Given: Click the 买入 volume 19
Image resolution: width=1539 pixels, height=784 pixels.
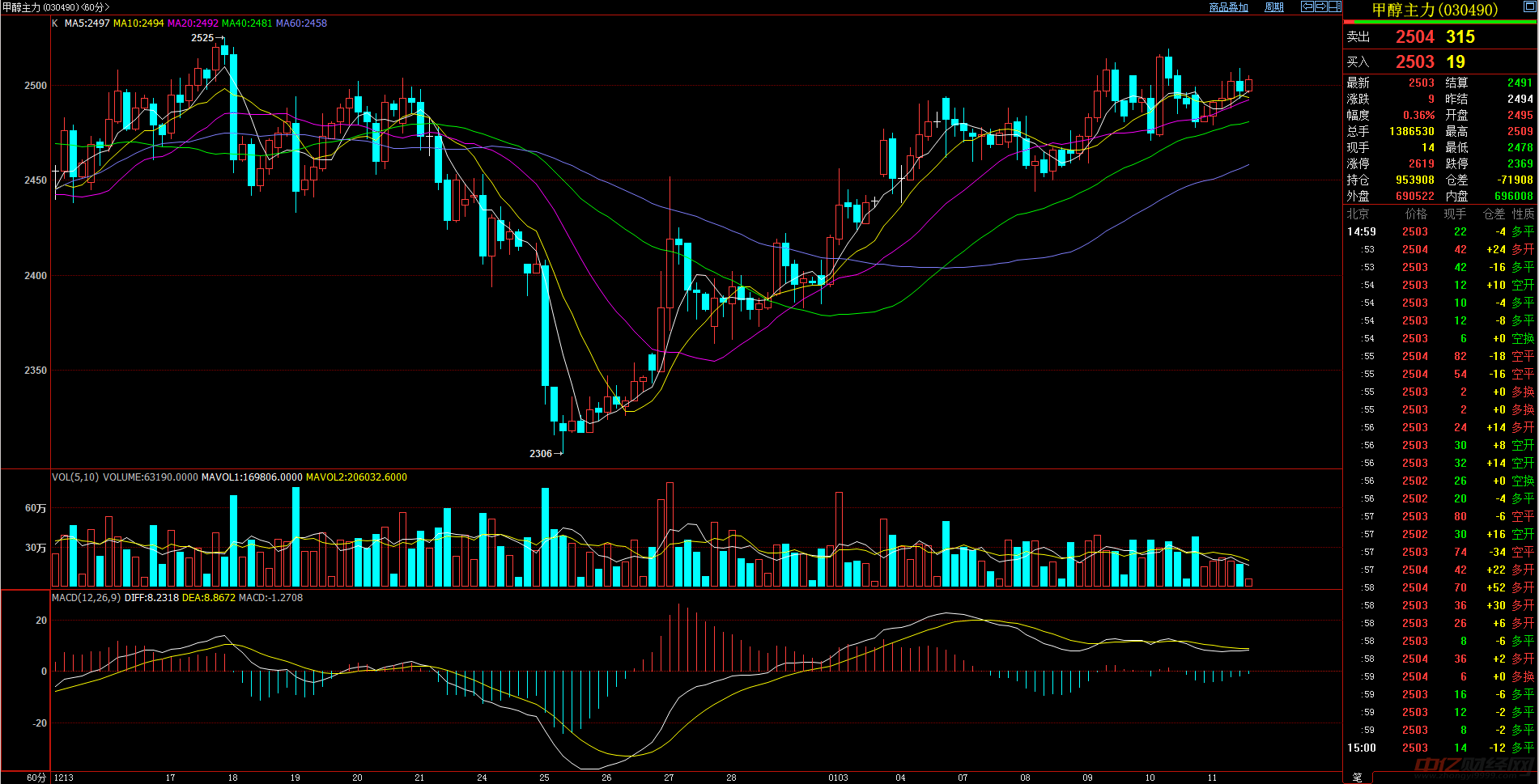Looking at the screenshot, I should tap(1456, 62).
